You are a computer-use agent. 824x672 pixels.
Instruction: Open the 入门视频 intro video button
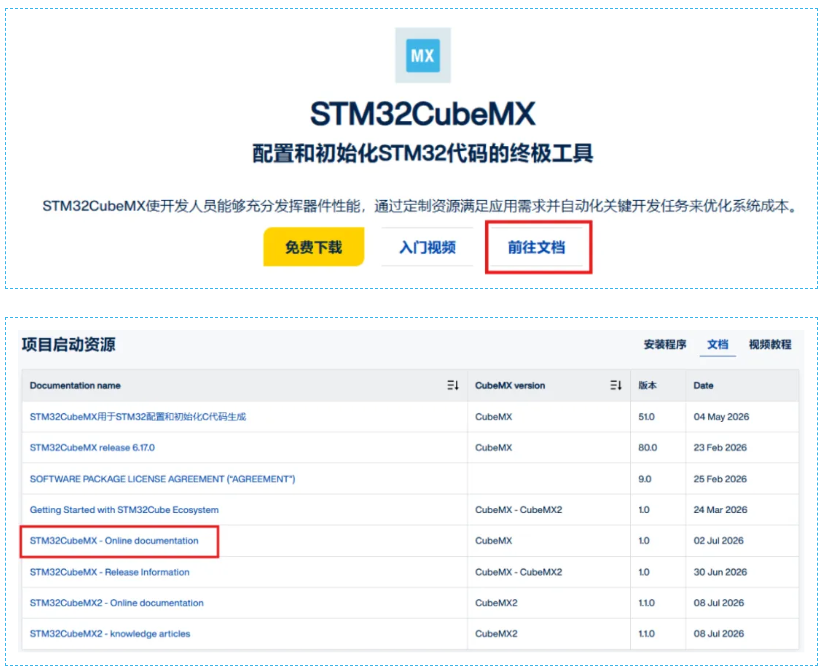coord(427,246)
